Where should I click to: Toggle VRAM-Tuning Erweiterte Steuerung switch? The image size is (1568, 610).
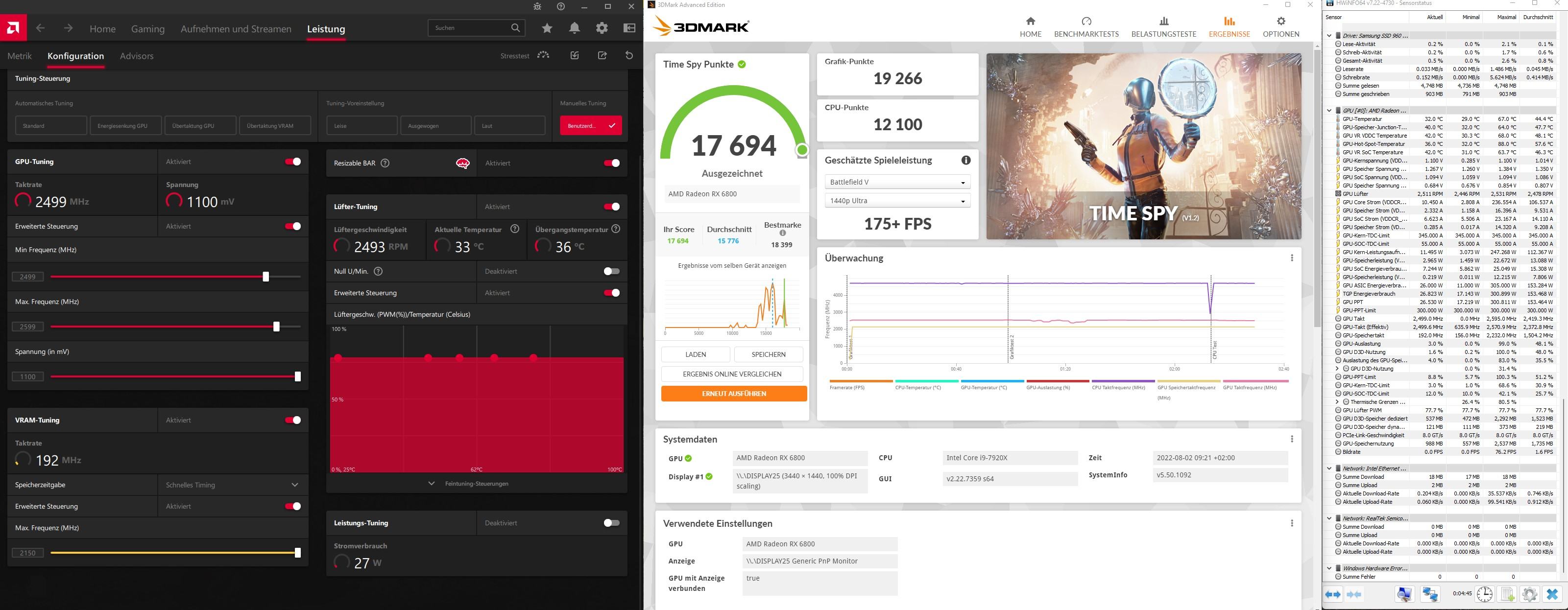point(293,507)
